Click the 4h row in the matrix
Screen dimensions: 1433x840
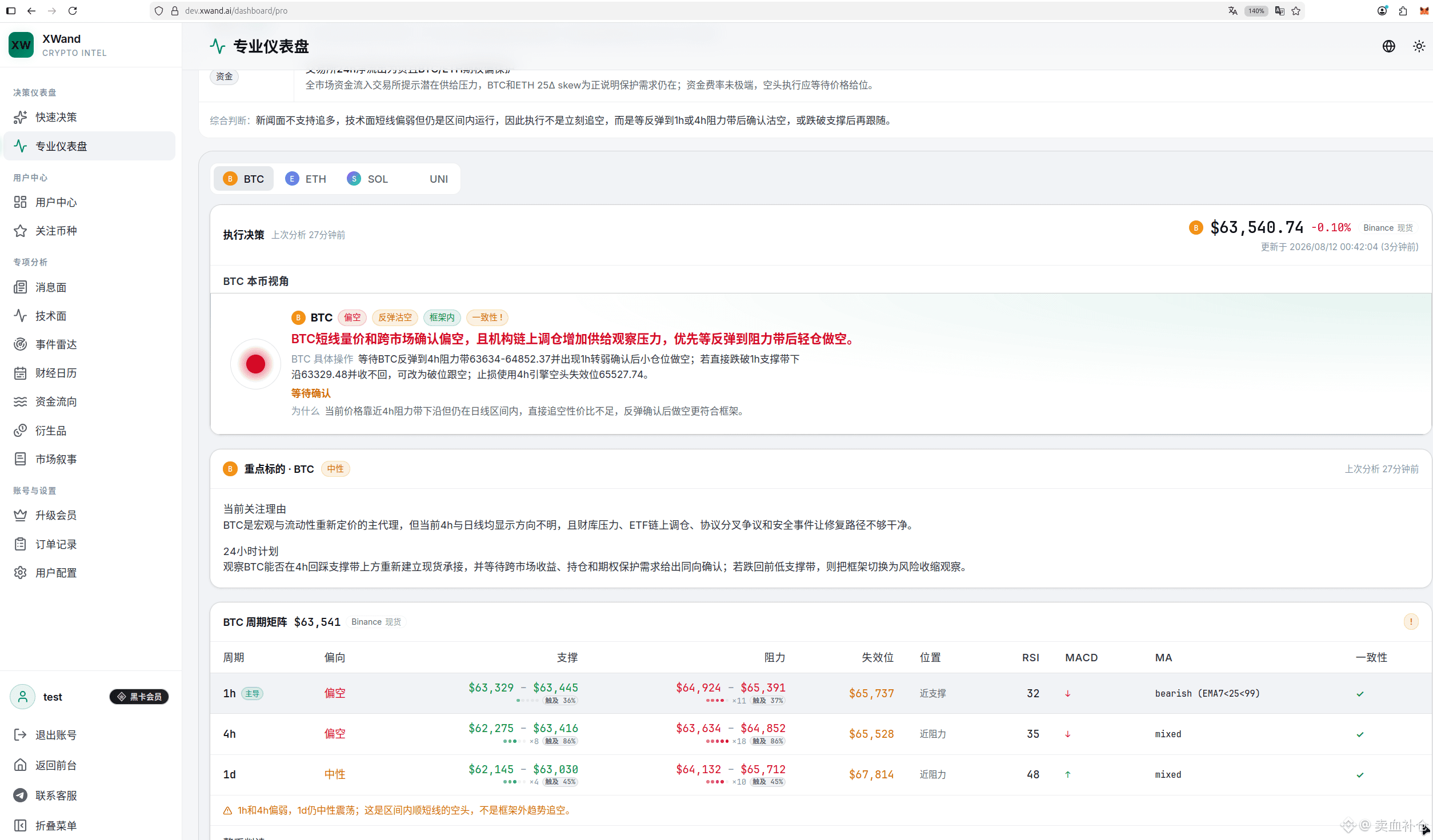(x=820, y=734)
